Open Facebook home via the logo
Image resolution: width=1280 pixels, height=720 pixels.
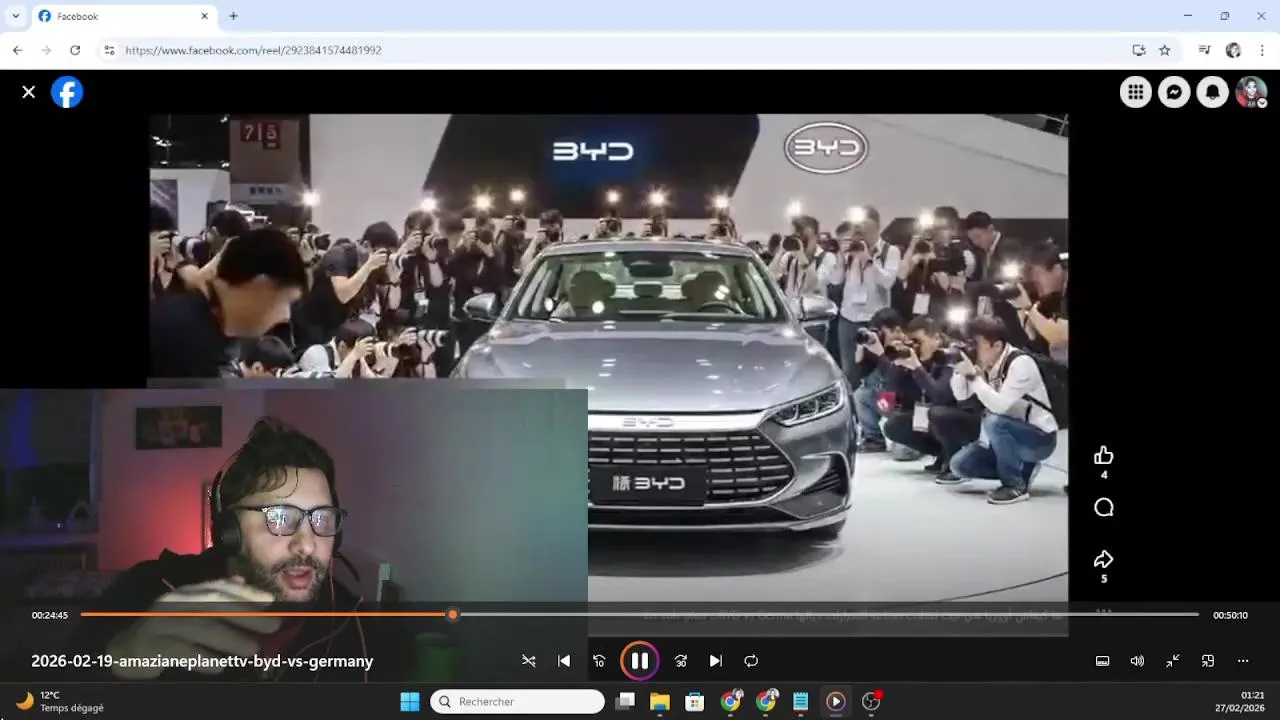tap(67, 92)
